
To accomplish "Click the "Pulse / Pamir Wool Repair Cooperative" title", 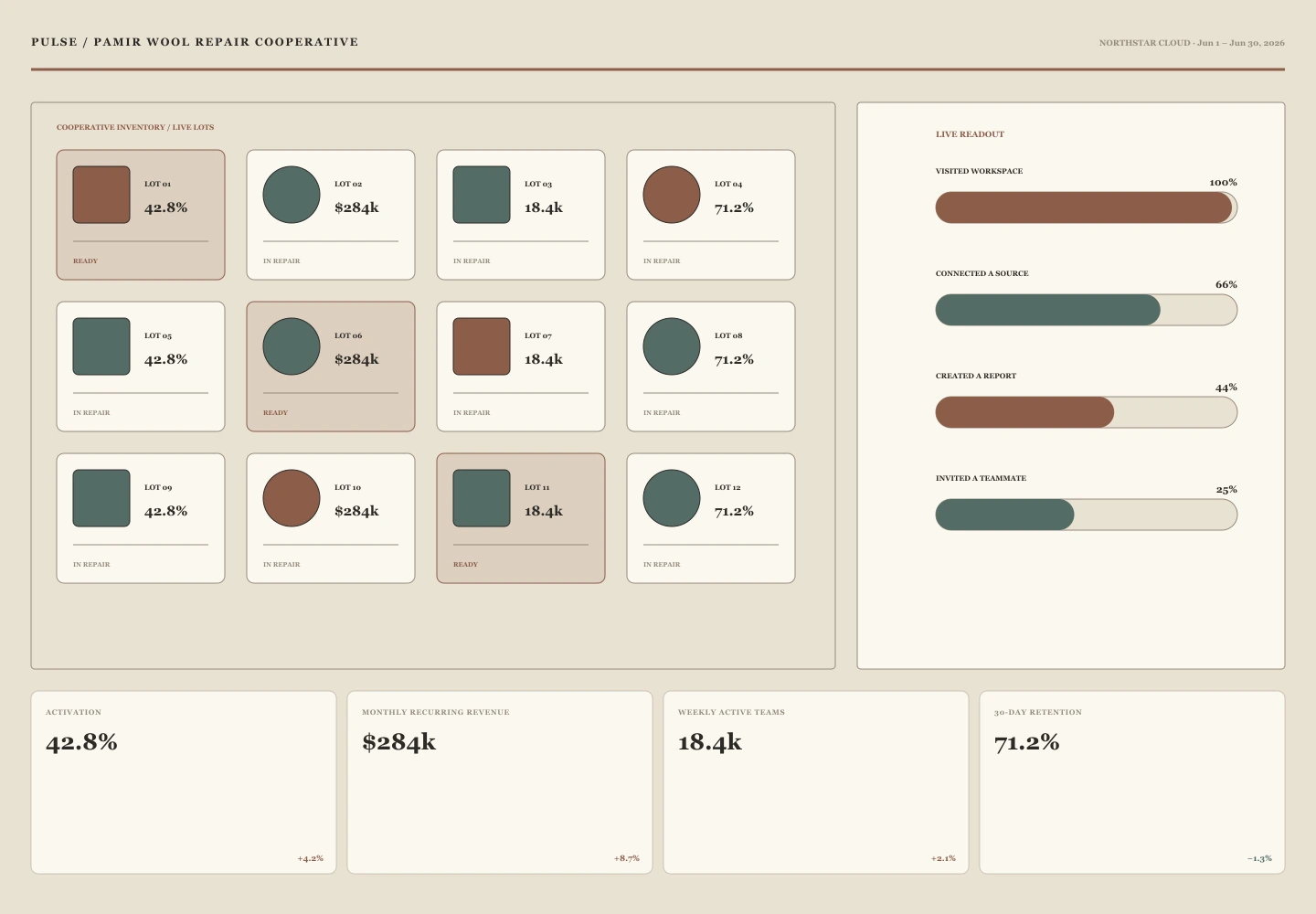I will coord(195,42).
